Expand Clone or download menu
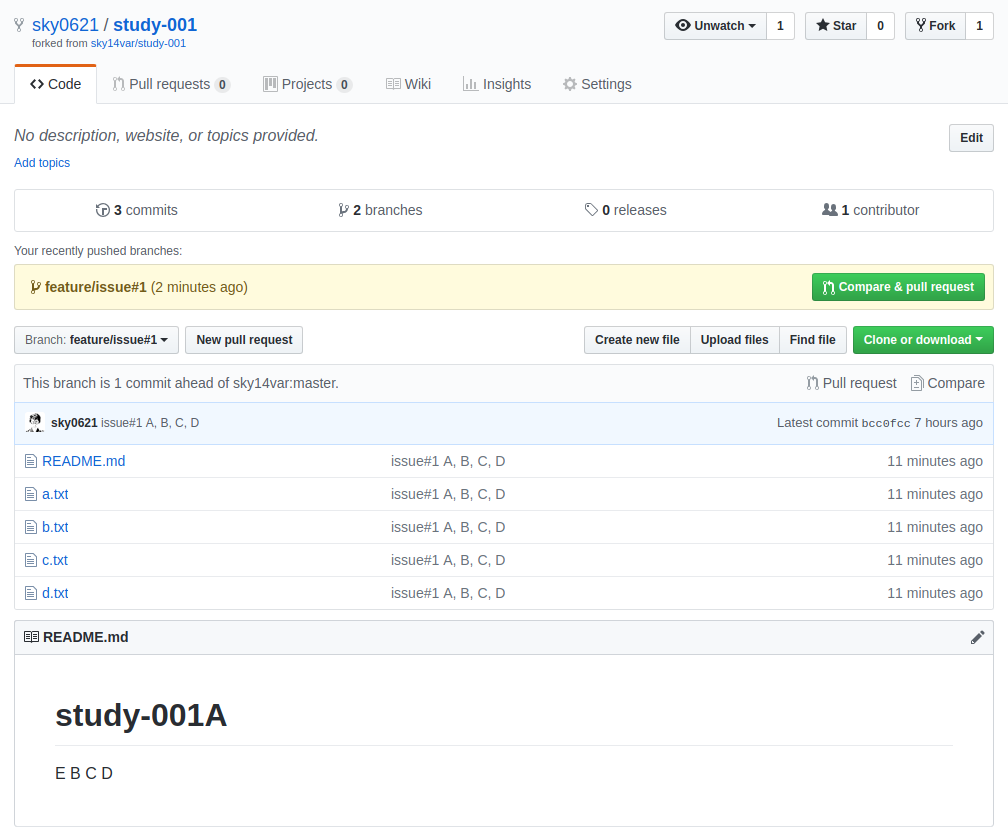This screenshot has height=837, width=1008. 923,340
